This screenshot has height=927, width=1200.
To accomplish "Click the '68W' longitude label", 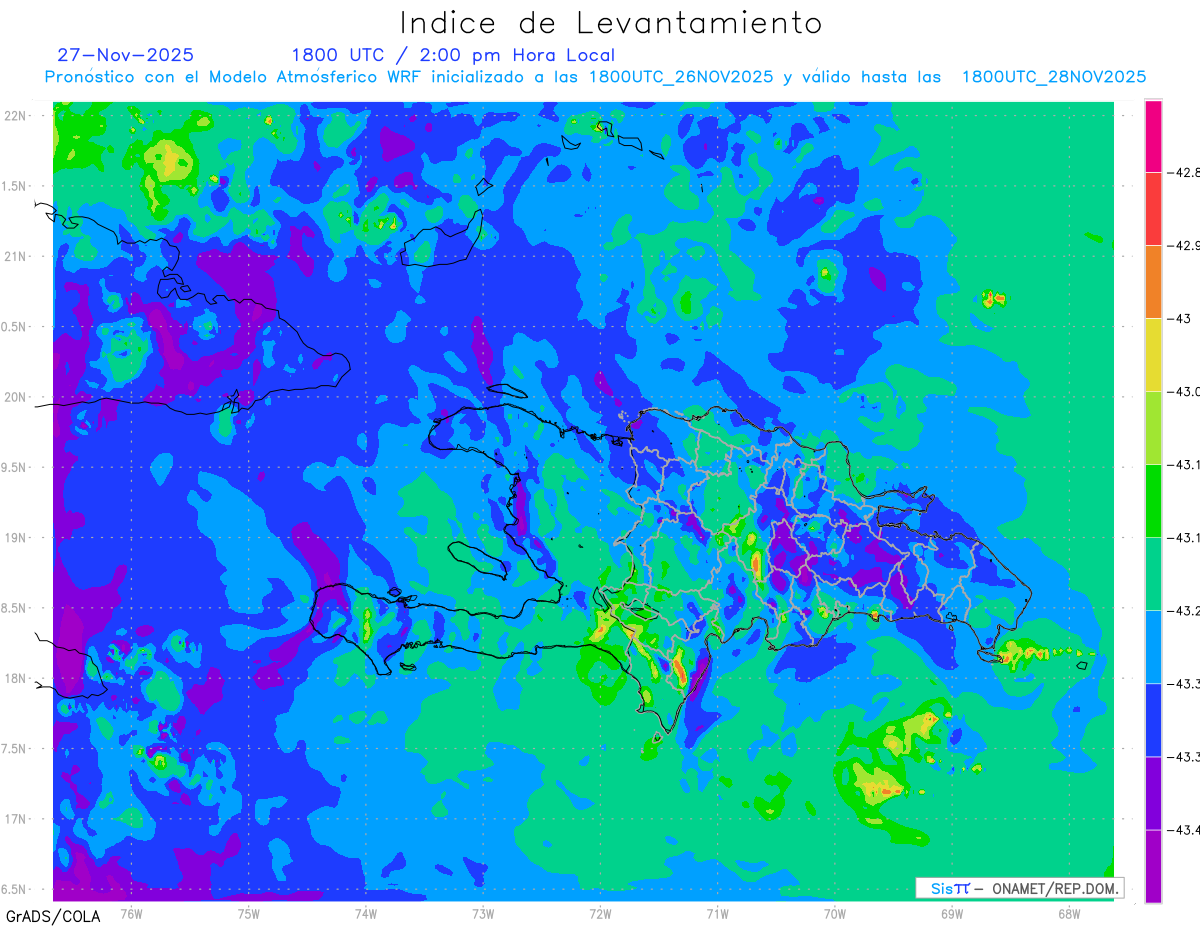I will 1069,913.
